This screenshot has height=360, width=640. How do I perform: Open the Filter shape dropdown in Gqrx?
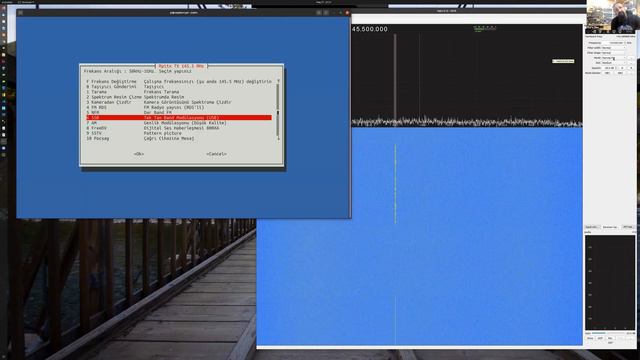[613, 53]
